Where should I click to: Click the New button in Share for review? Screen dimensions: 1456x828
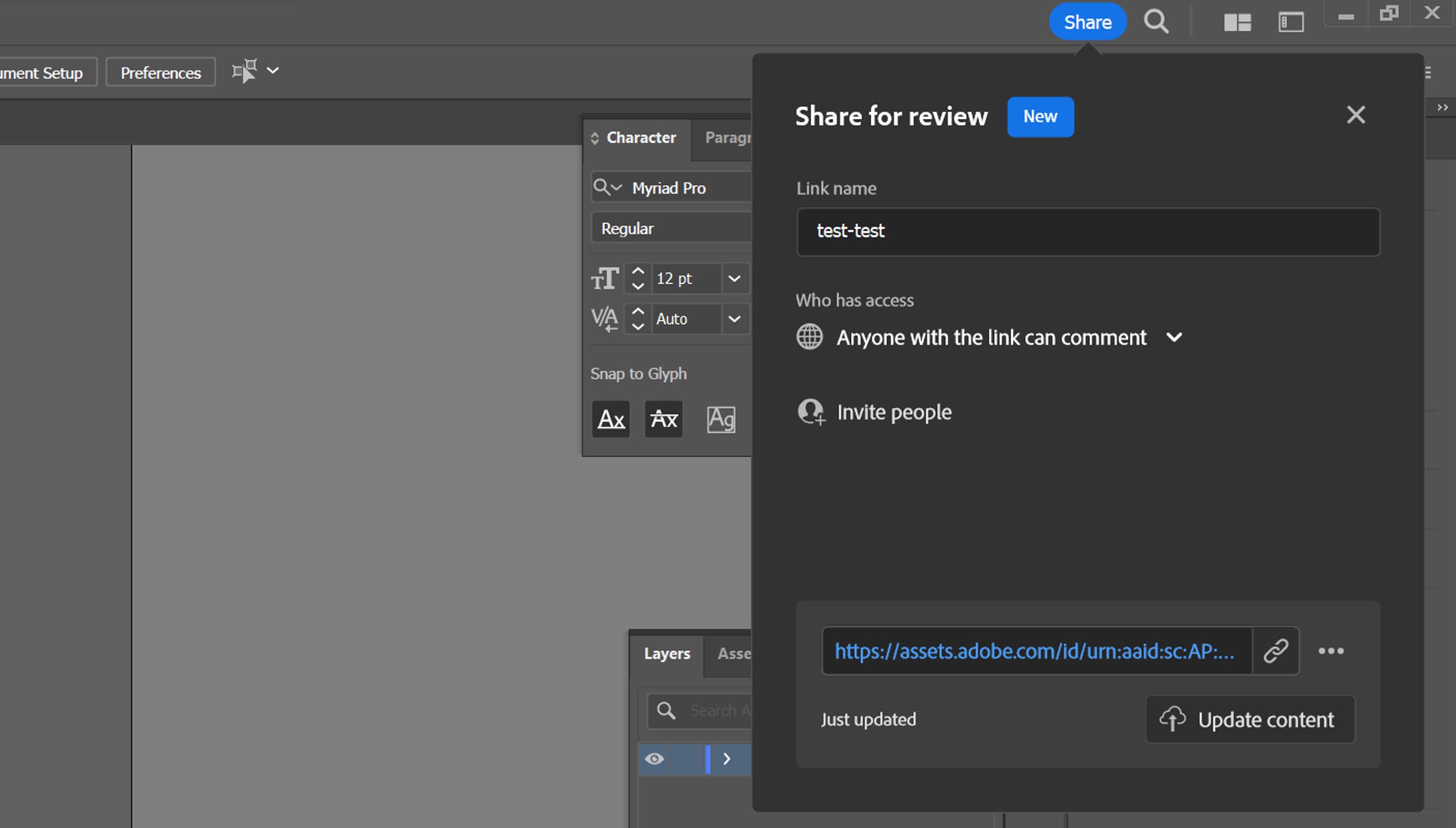[x=1040, y=116]
